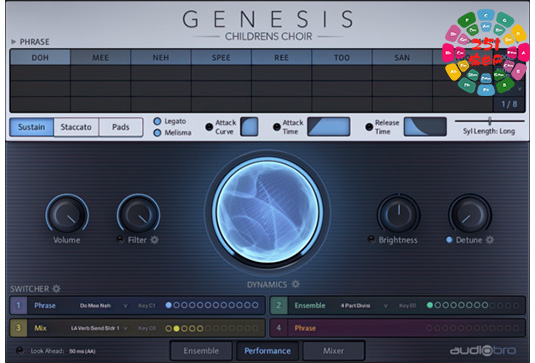This screenshot has width=535, height=363.
Task: Switch to the Mixer page tab
Action: point(334,351)
